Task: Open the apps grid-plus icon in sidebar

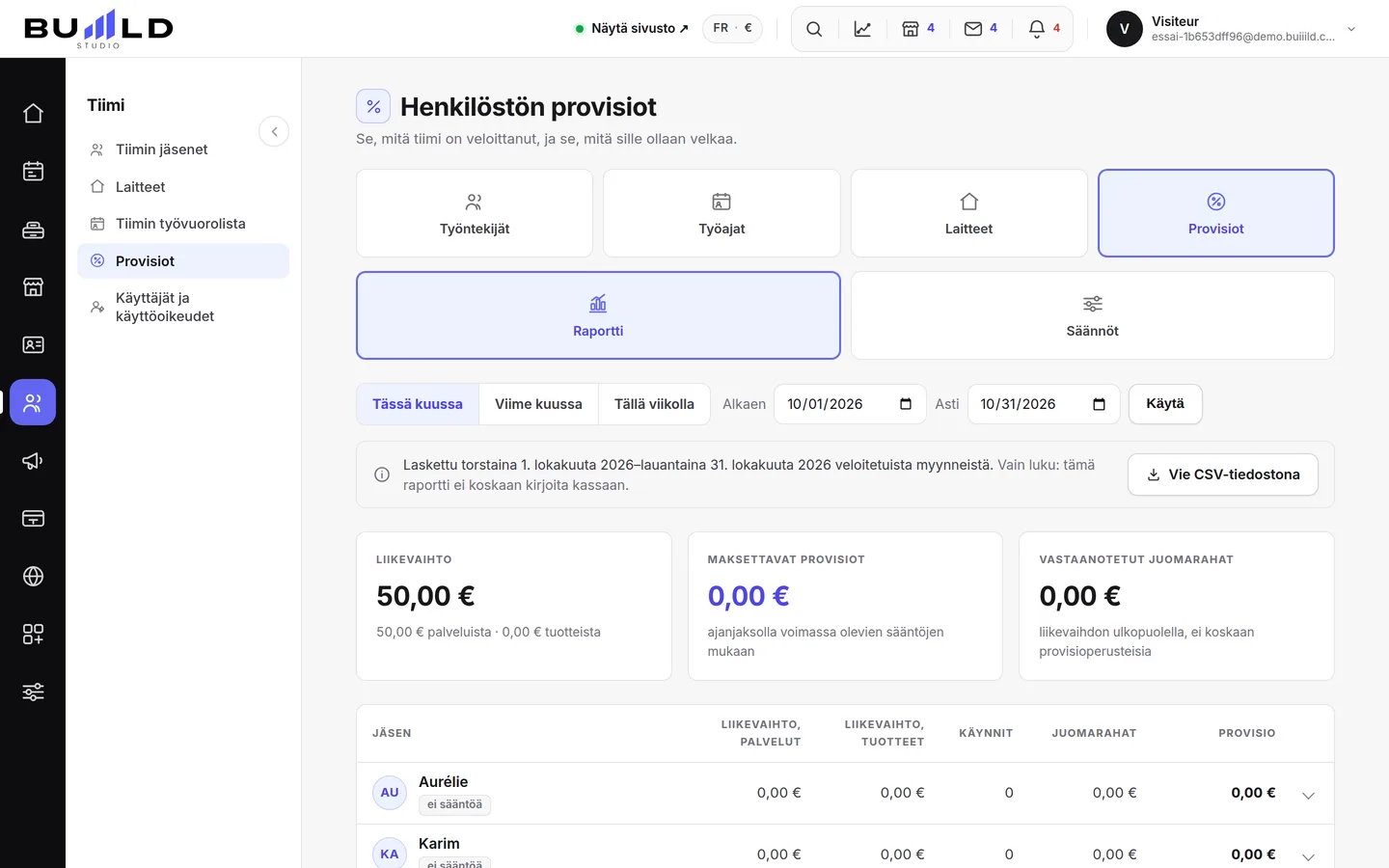Action: [33, 635]
